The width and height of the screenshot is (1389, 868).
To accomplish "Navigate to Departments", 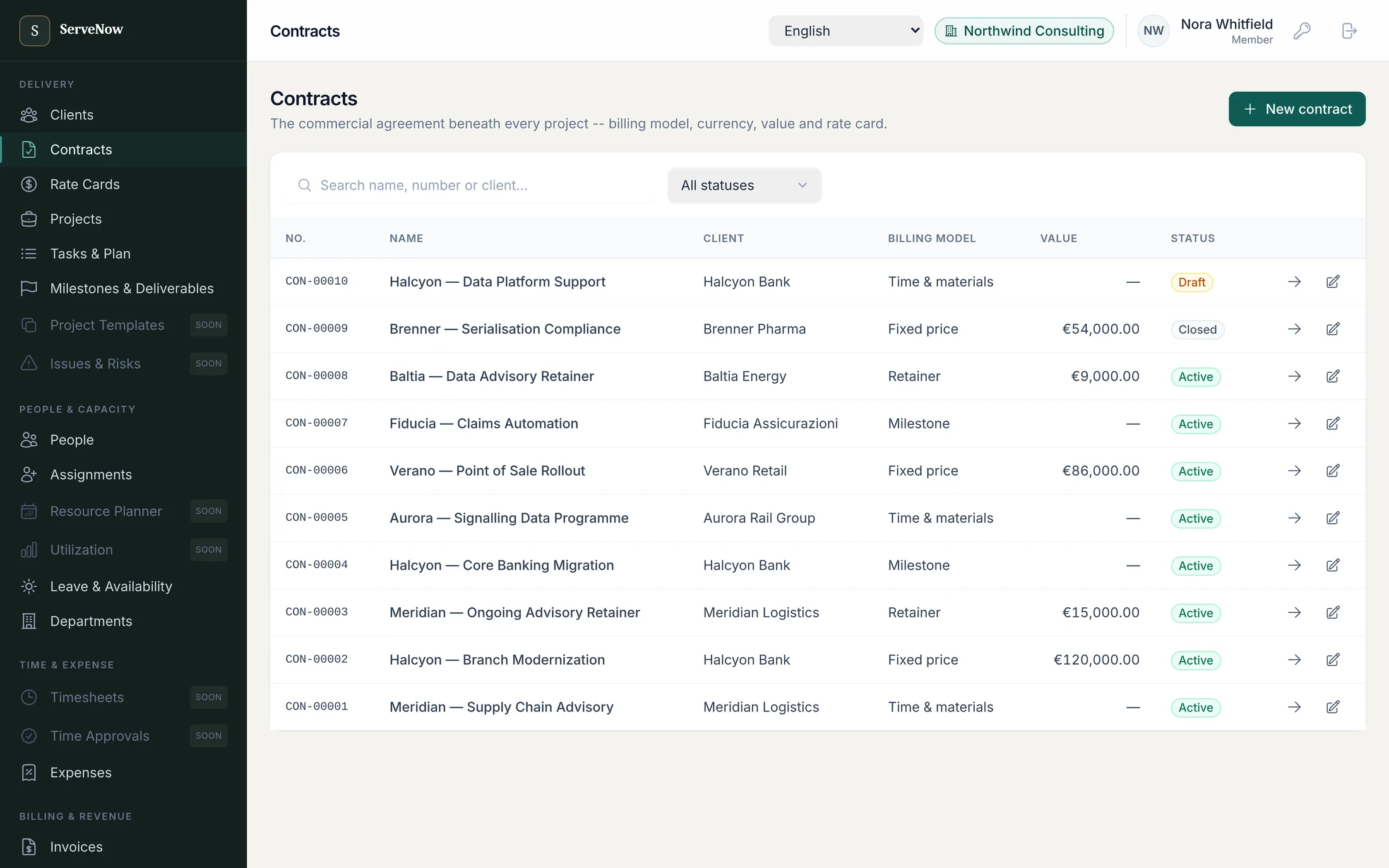I will 124,621.
